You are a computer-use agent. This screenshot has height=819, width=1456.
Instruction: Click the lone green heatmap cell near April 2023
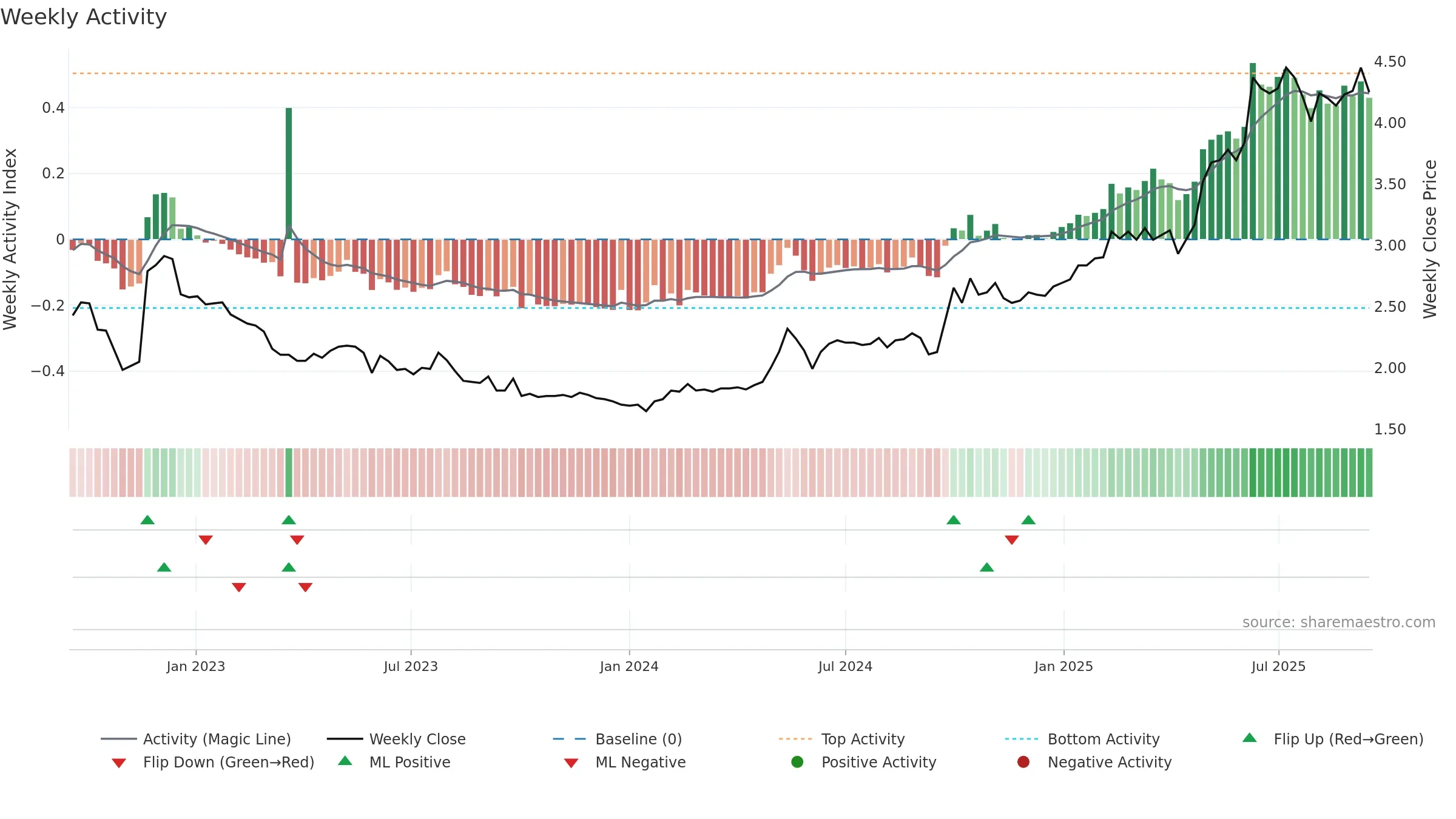289,473
